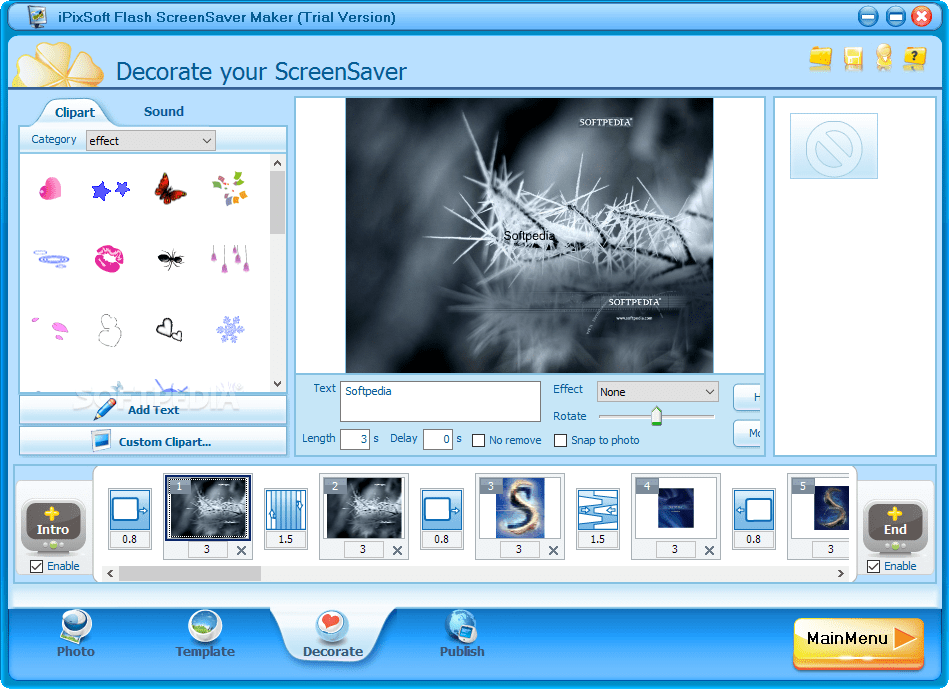The image size is (949, 689).
Task: Open the Help documentation icon
Action: click(915, 59)
